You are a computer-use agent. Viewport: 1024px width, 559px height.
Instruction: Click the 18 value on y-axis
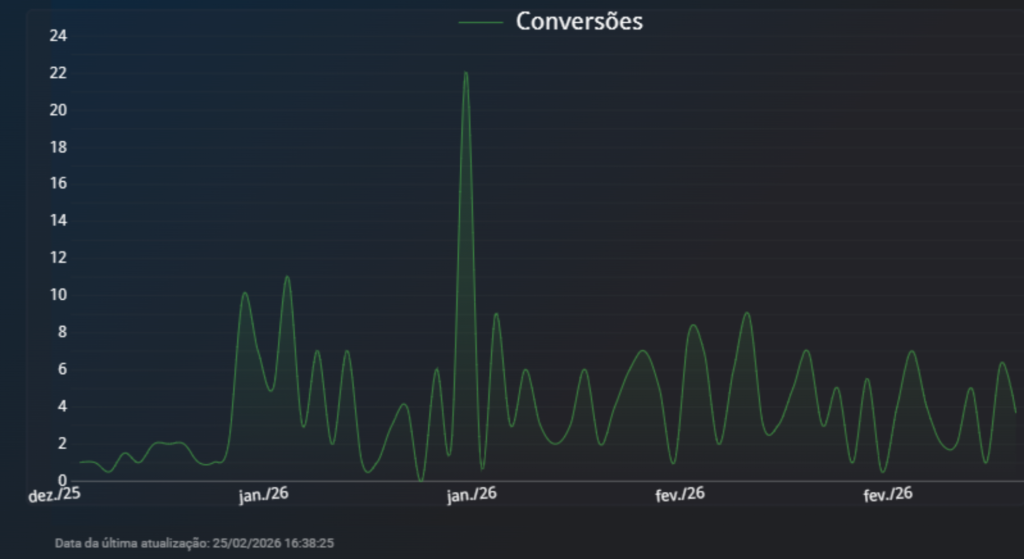pos(58,147)
